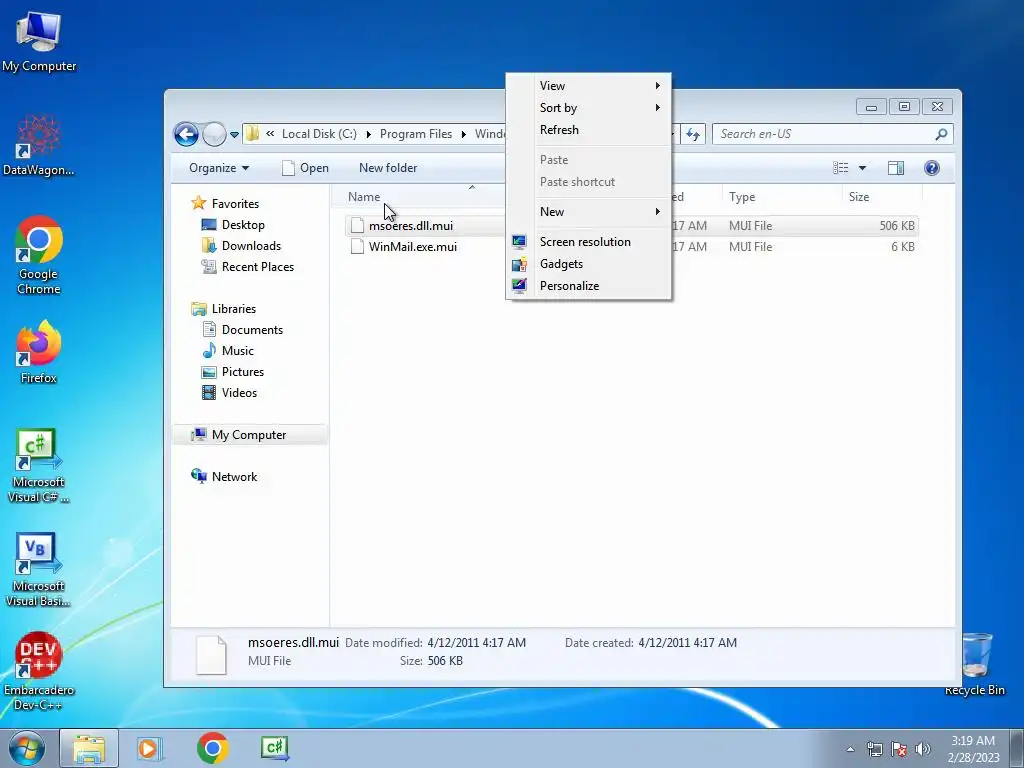Open Visual C# taskbar icon
The height and width of the screenshot is (768, 1024).
click(x=274, y=747)
